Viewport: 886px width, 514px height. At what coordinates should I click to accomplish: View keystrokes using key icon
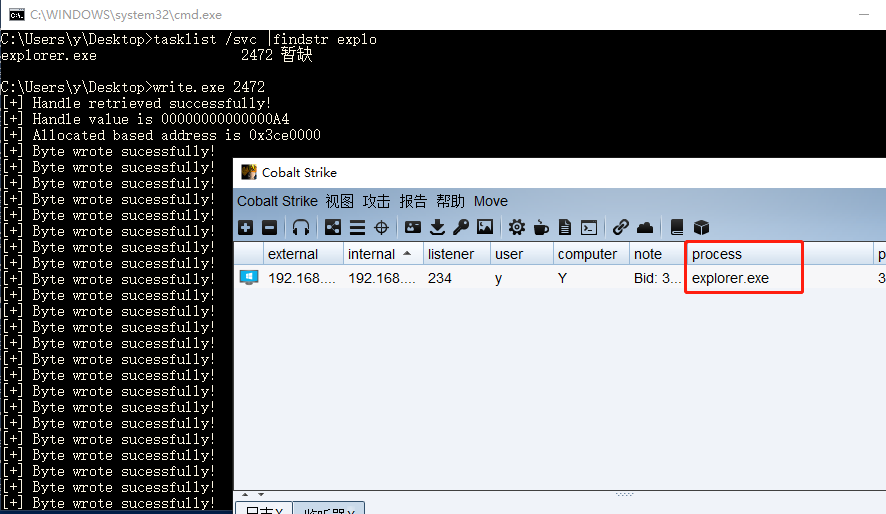tap(461, 228)
